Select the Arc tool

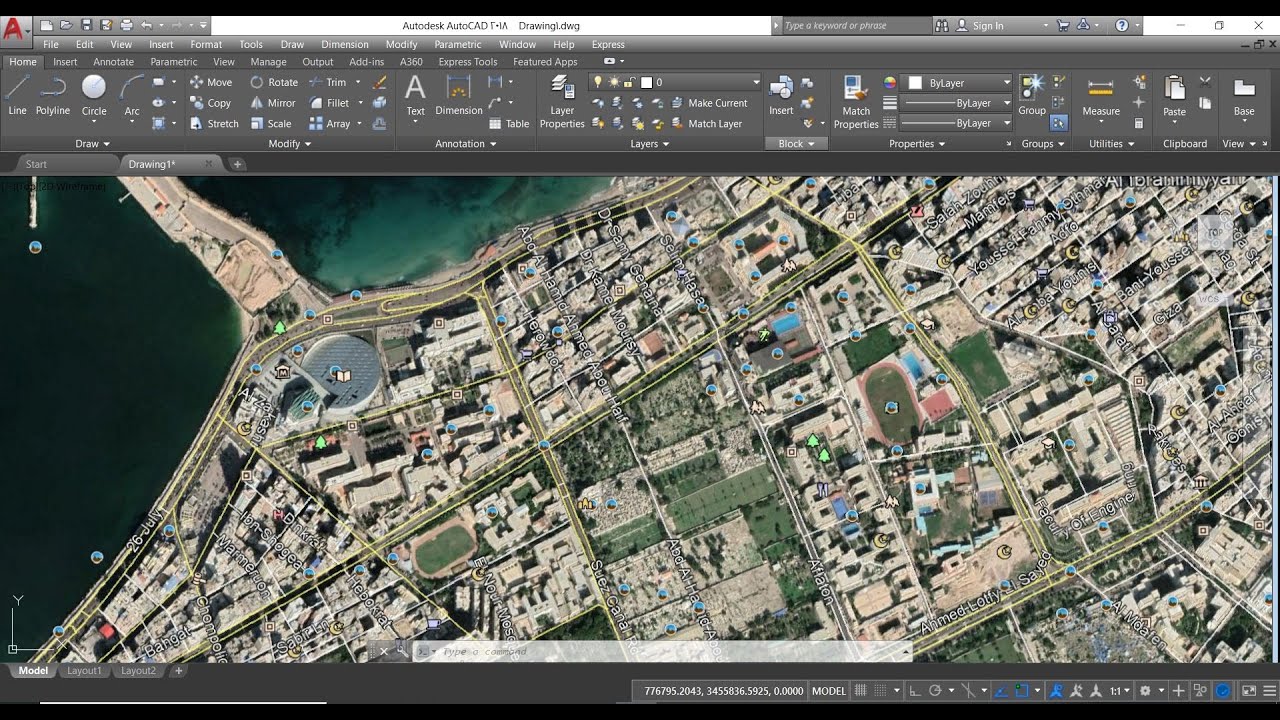[132, 97]
